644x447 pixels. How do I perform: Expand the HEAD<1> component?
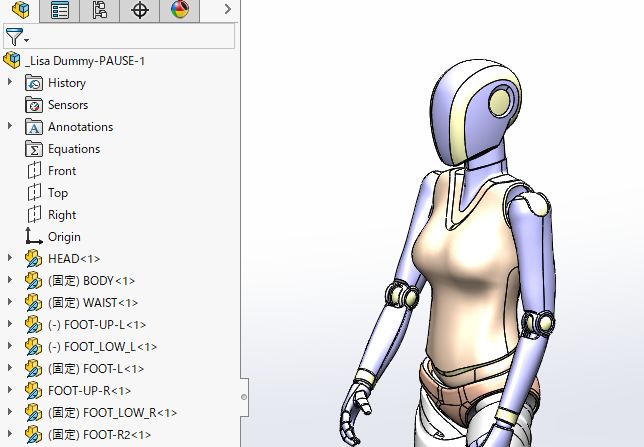pyautogui.click(x=10, y=258)
